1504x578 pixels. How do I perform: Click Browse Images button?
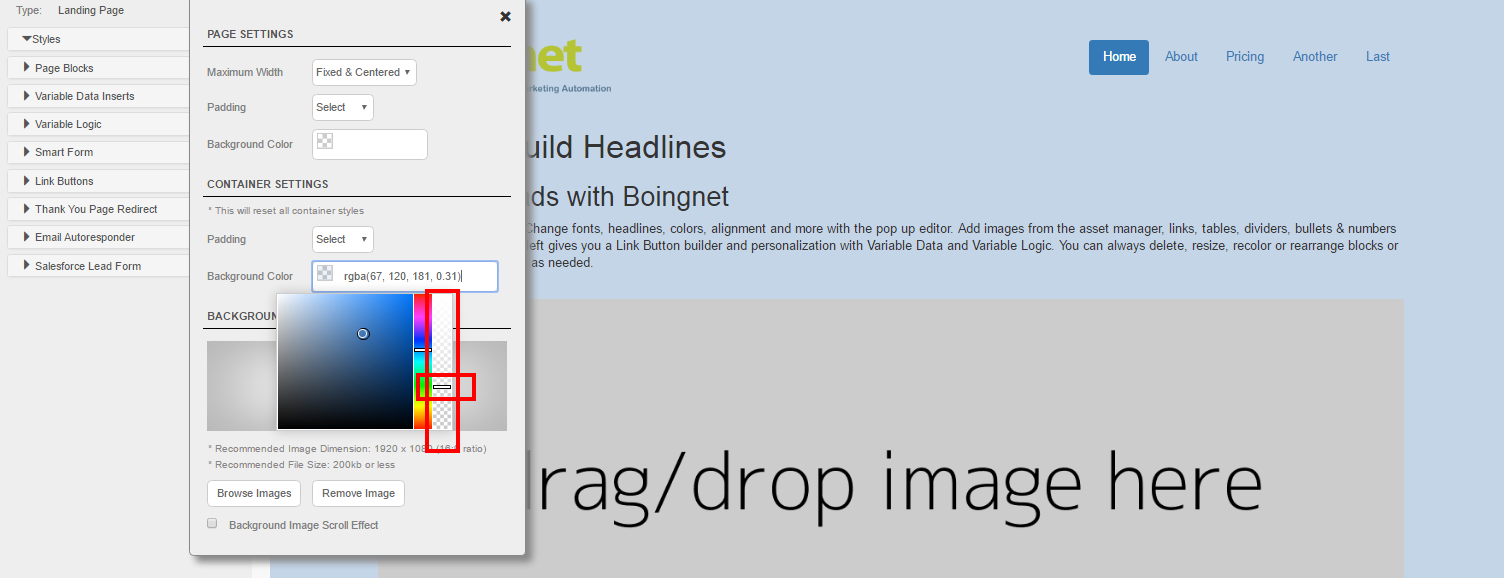[x=254, y=493]
